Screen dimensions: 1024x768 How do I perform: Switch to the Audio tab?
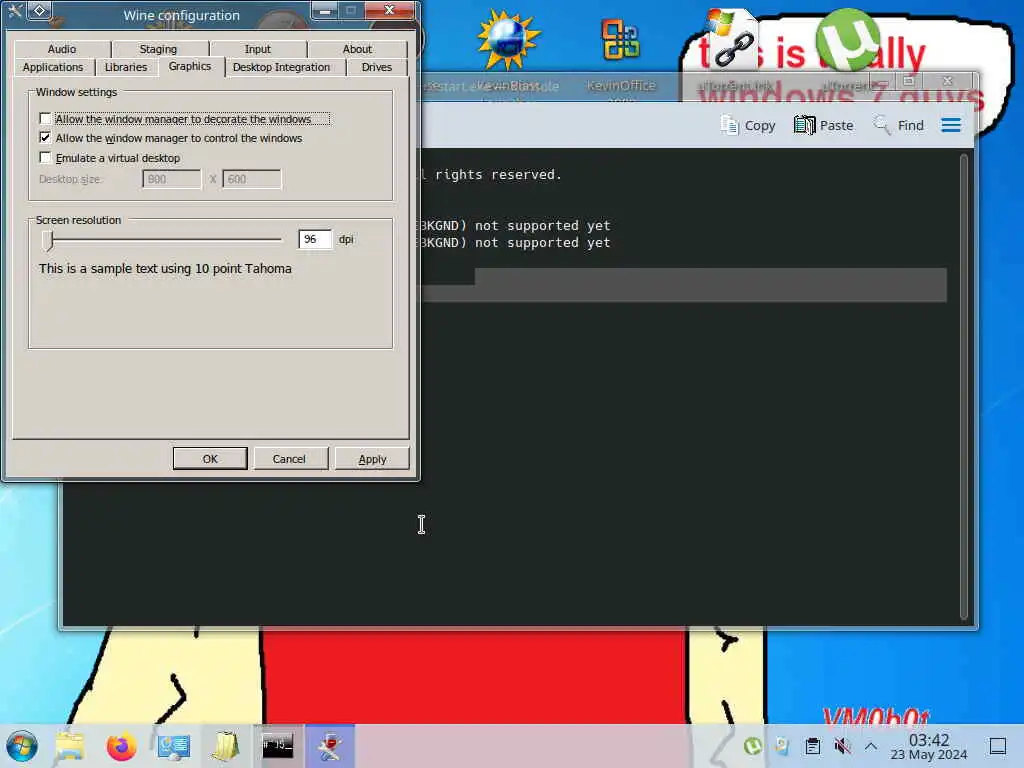click(62, 49)
